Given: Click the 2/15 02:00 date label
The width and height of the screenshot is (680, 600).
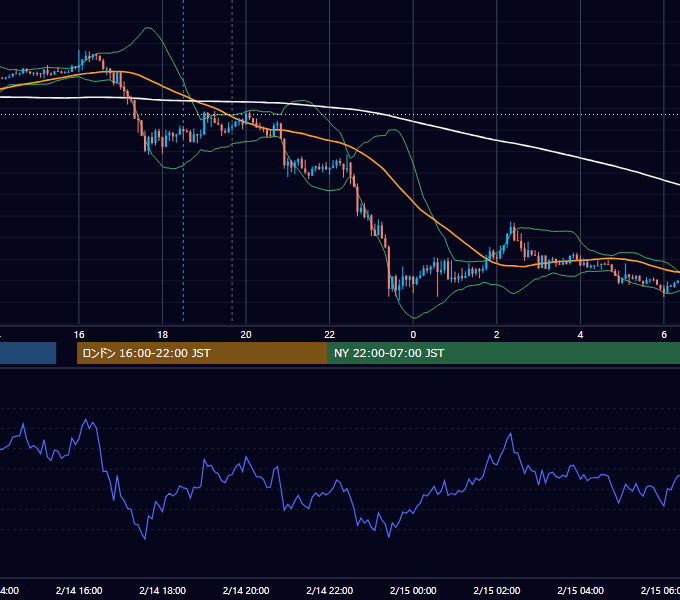Looking at the screenshot, I should (497, 590).
